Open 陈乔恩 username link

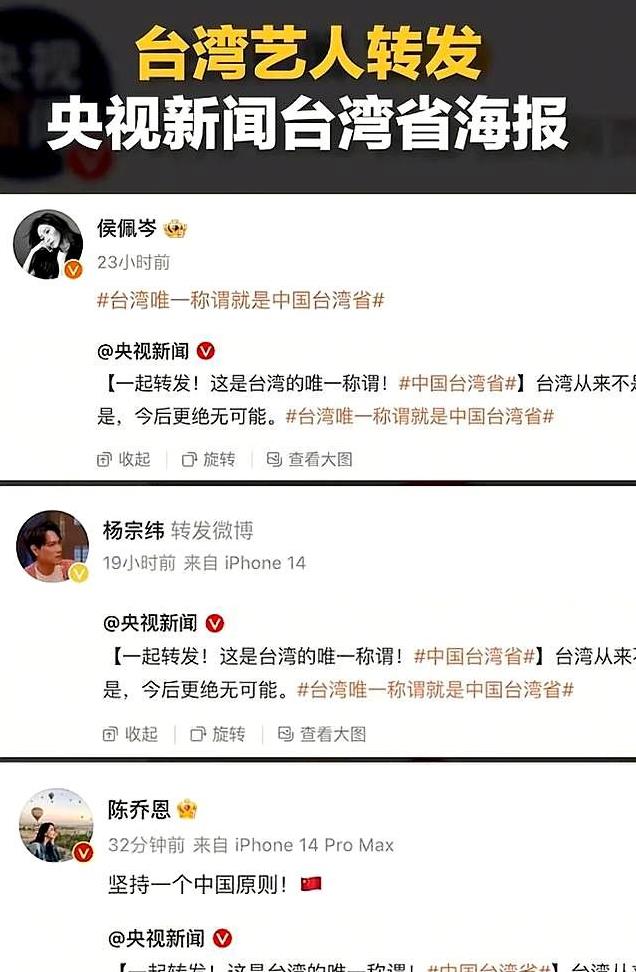(139, 809)
